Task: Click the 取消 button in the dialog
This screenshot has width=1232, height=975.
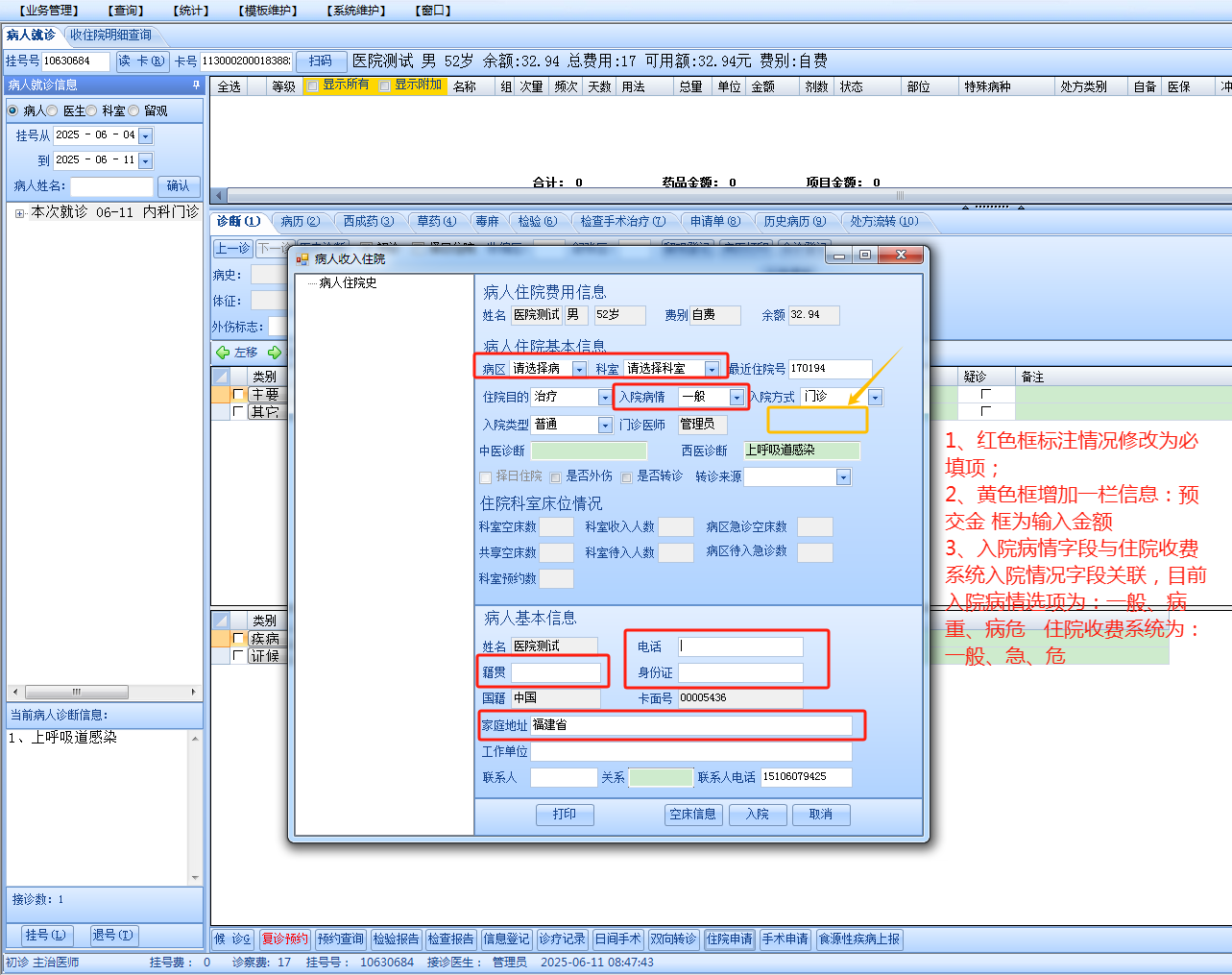Action: click(821, 815)
